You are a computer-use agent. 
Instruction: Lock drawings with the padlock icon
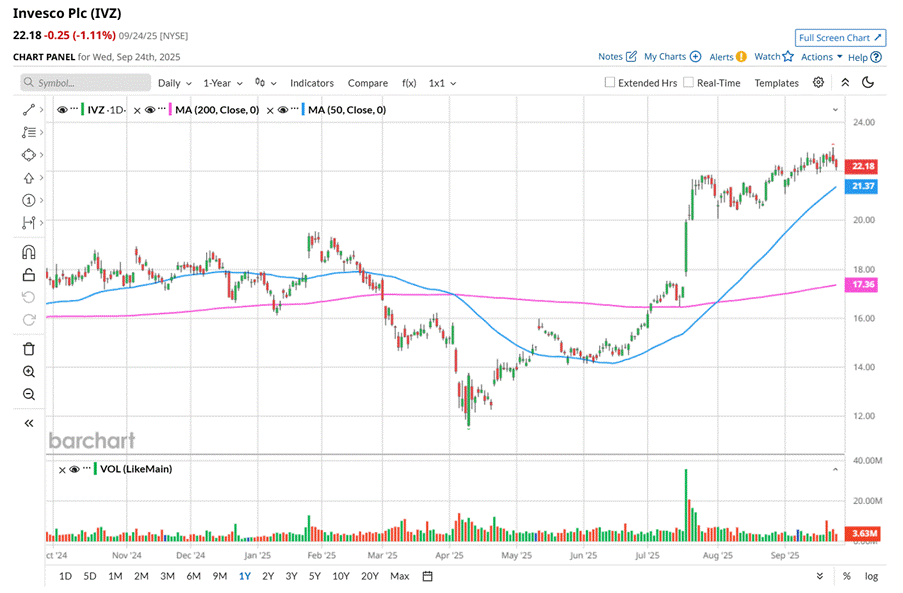28,275
